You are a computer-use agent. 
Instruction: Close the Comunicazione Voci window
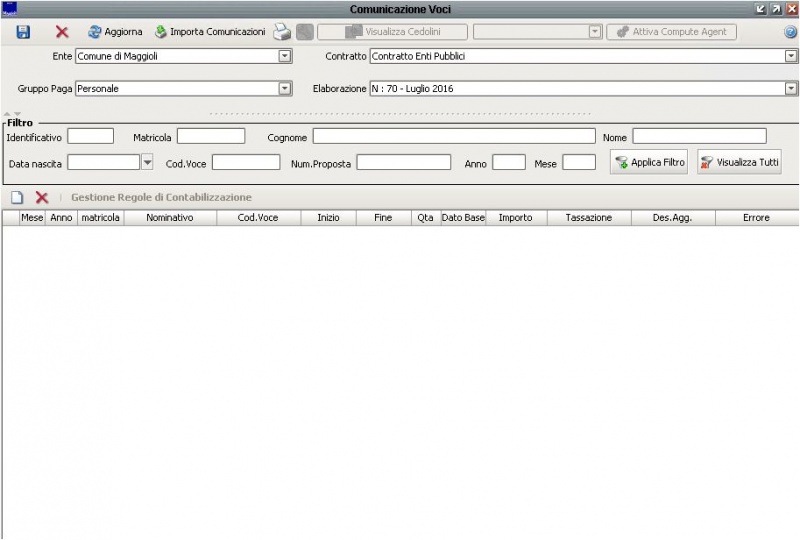click(x=792, y=9)
